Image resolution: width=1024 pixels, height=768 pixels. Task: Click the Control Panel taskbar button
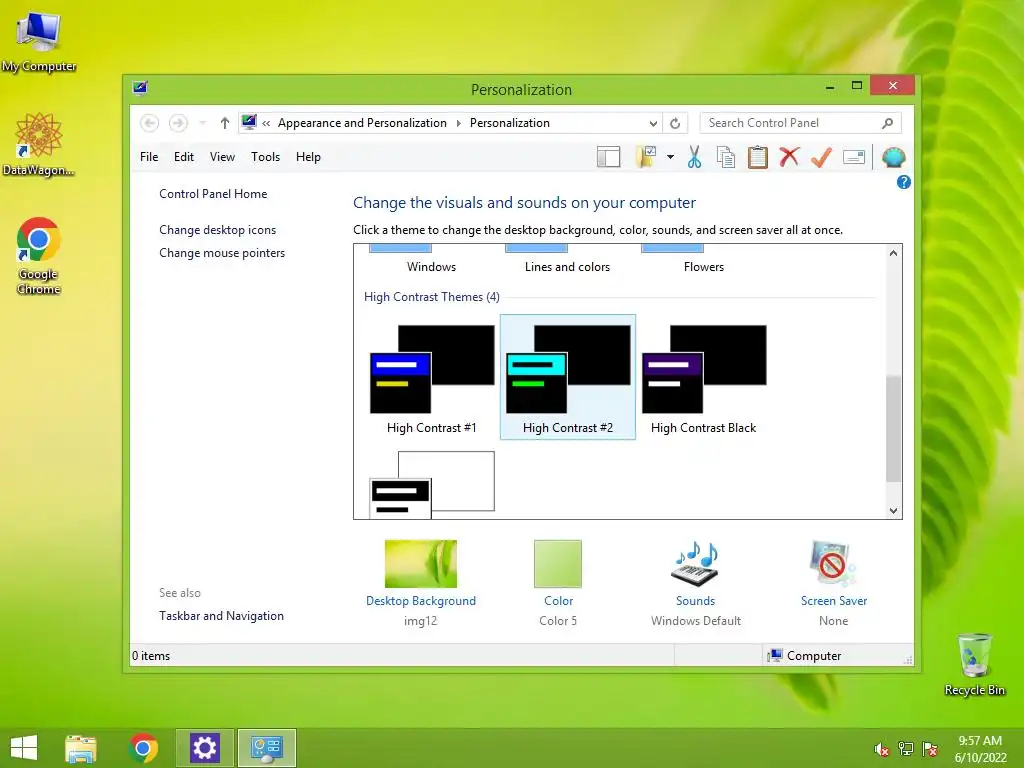(266, 748)
